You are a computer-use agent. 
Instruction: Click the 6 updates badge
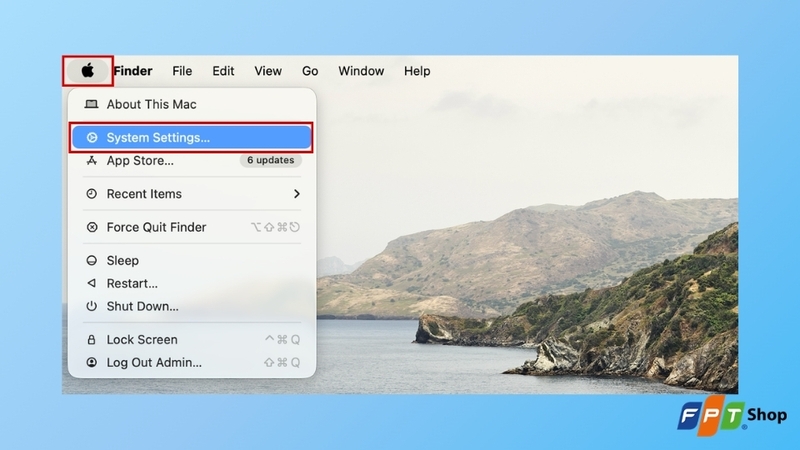270,160
